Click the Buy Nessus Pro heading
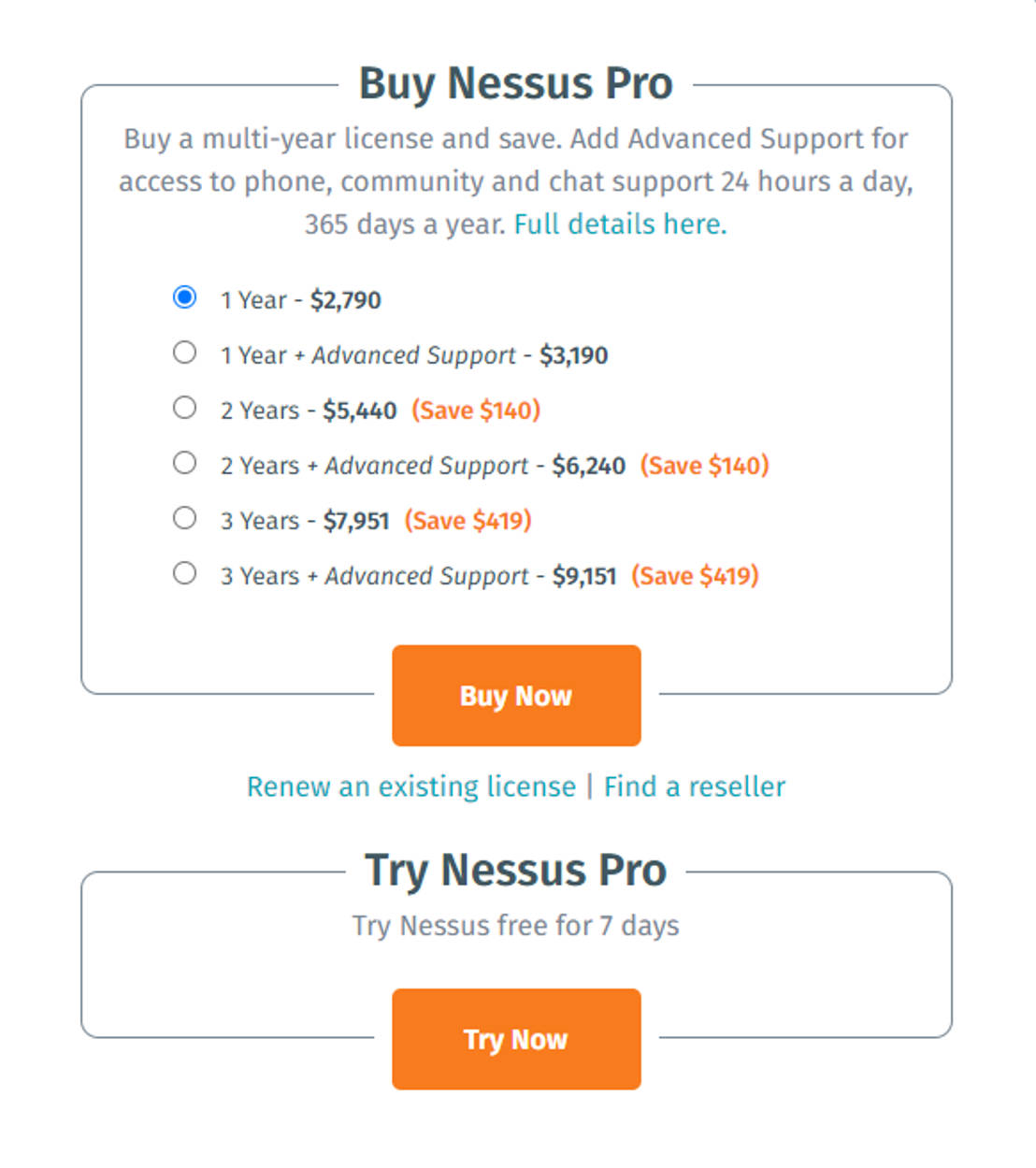1036x1168 pixels. pyautogui.click(x=515, y=84)
